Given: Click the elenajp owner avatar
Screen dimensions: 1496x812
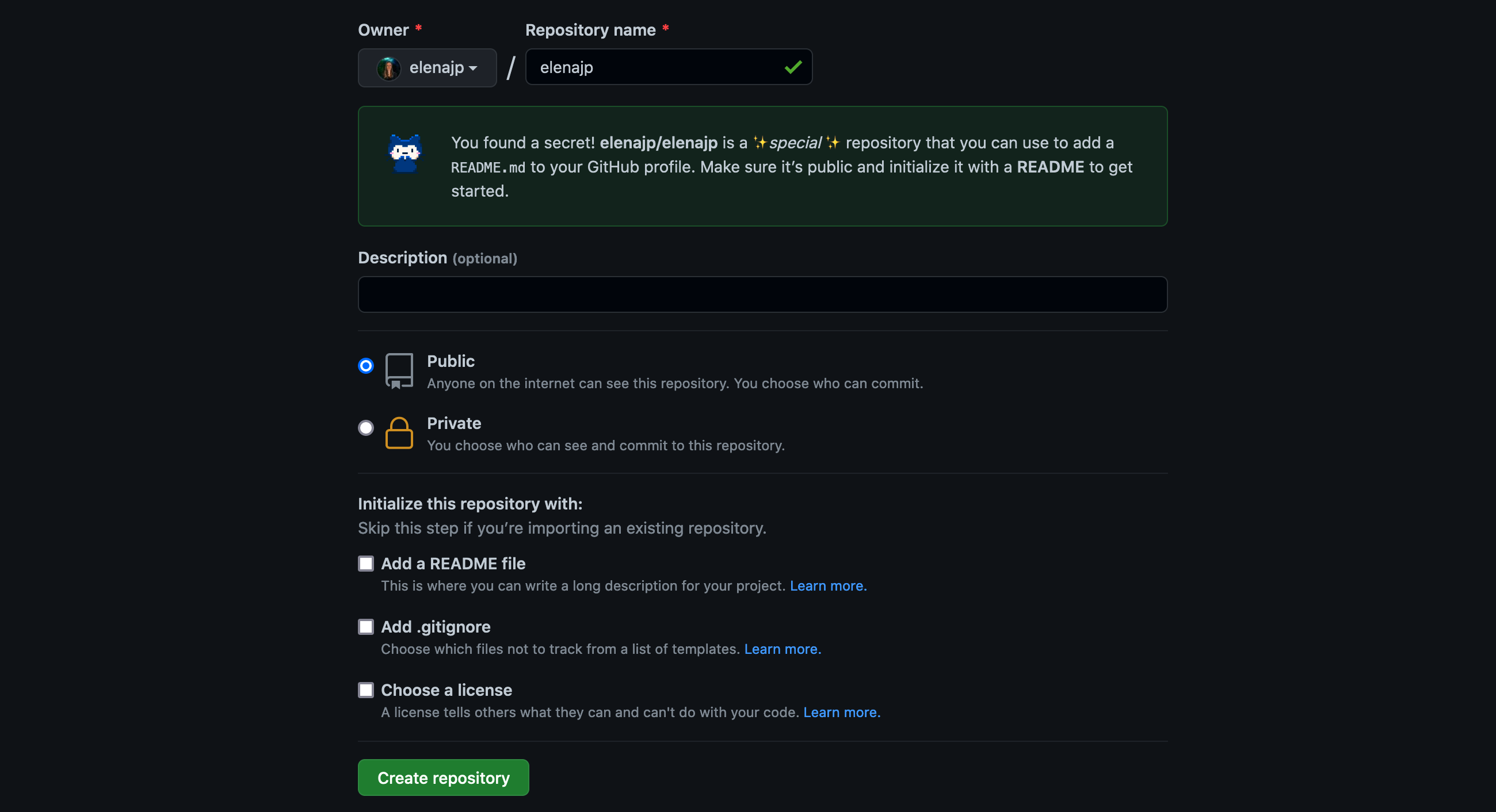Looking at the screenshot, I should [x=388, y=68].
